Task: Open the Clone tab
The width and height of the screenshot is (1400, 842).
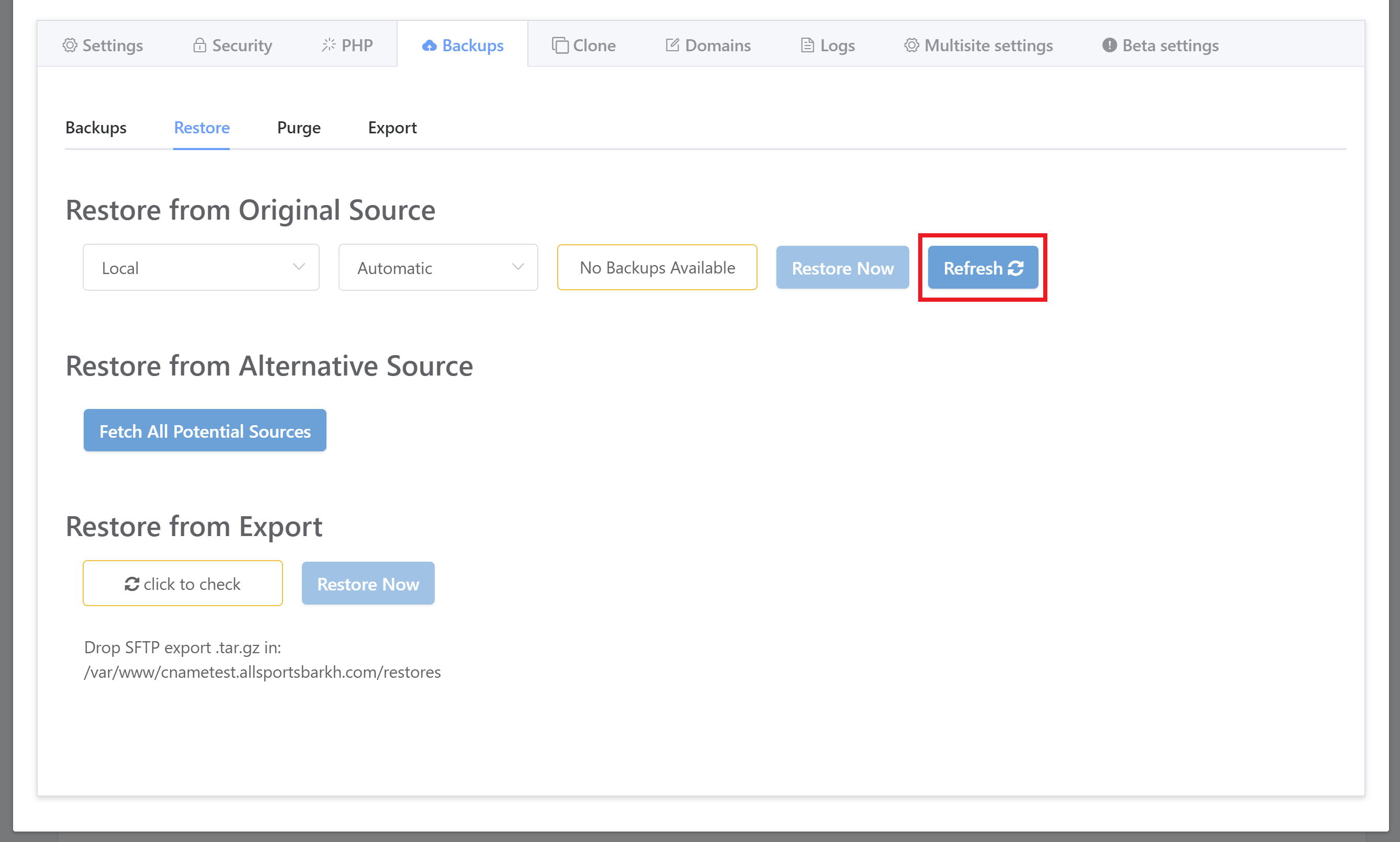Action: pos(583,45)
